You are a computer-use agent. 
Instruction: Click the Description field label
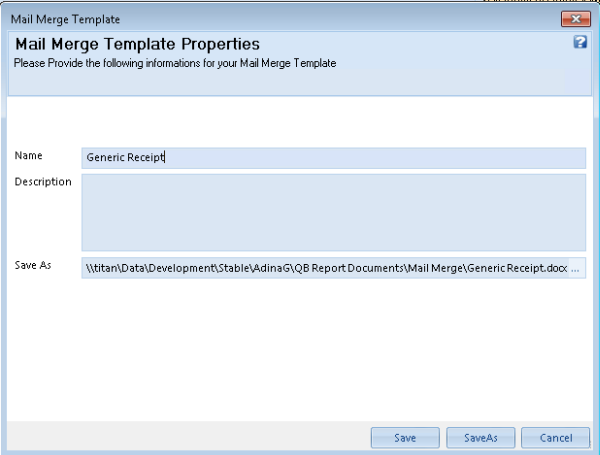tap(43, 182)
